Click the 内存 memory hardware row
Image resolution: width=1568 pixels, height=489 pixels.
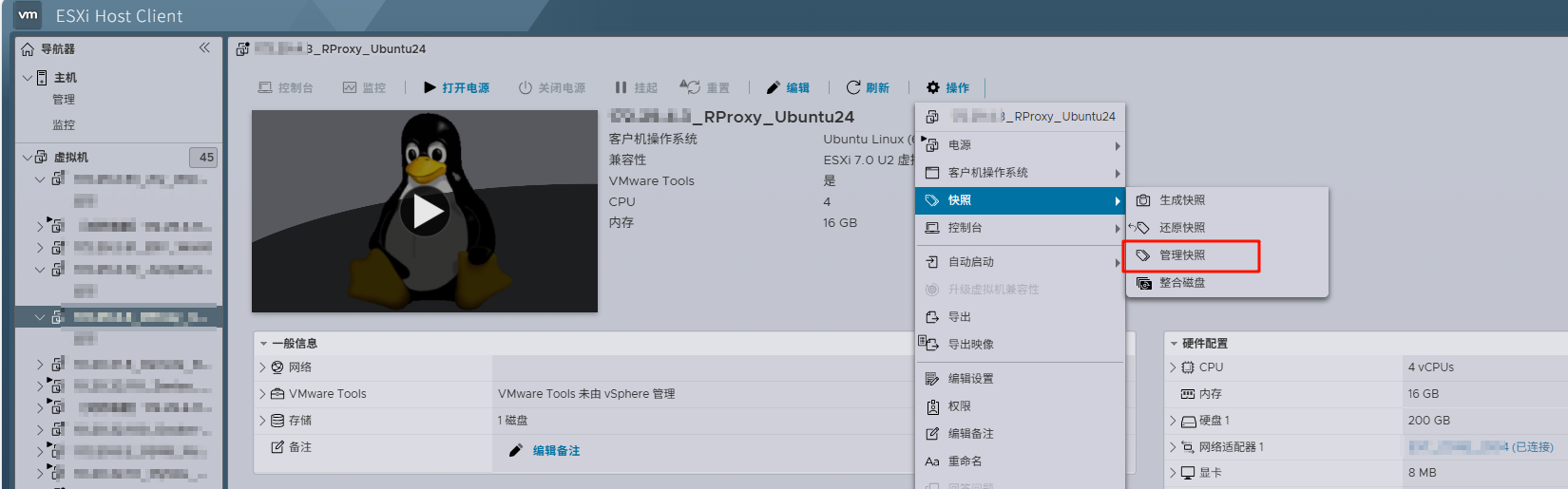(x=1210, y=394)
